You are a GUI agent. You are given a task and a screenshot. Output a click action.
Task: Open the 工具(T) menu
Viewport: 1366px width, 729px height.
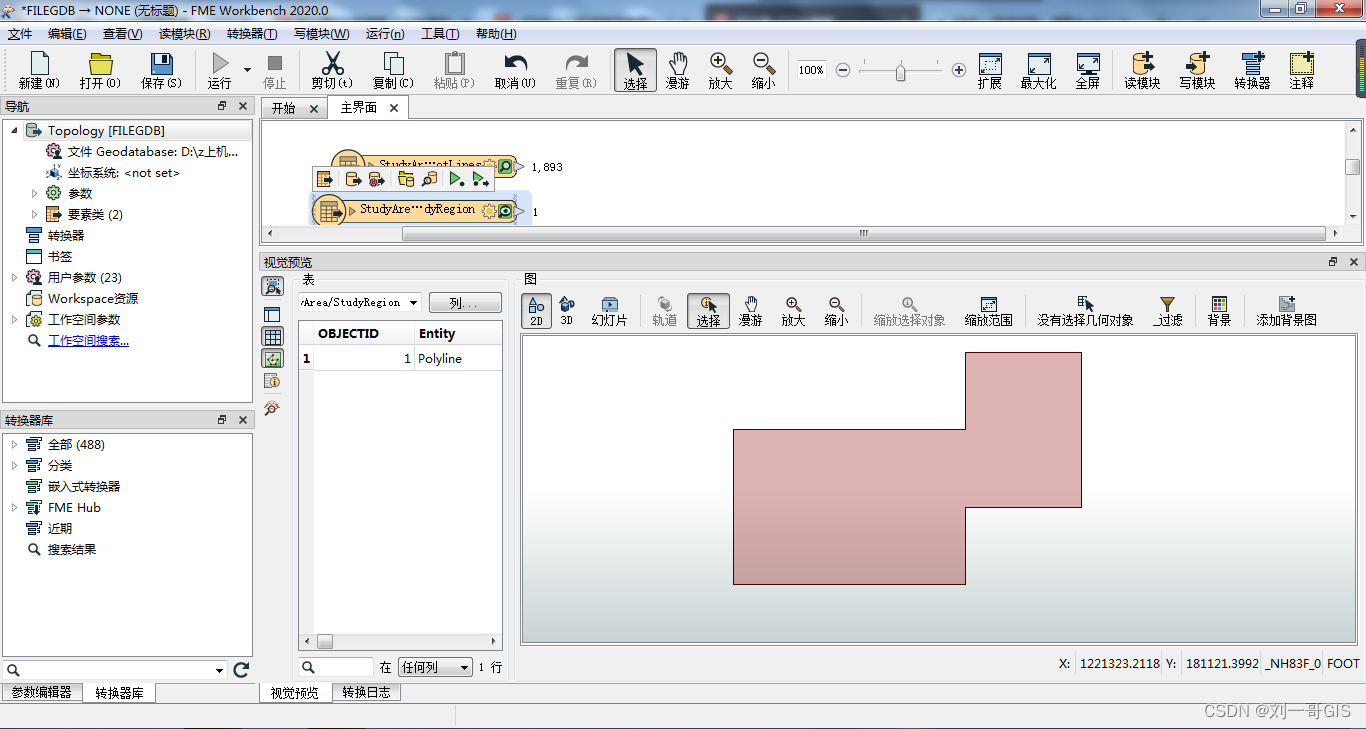pyautogui.click(x=440, y=34)
